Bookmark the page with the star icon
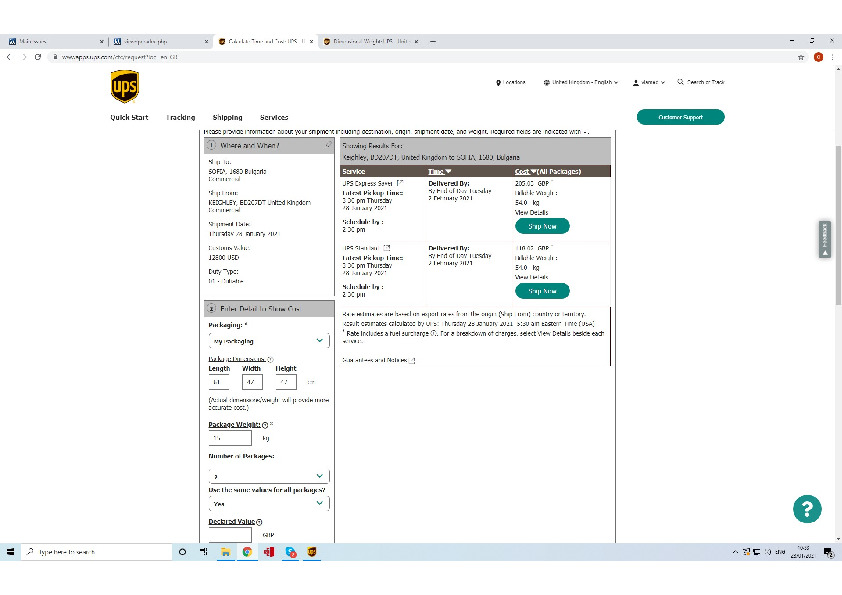 (x=801, y=57)
